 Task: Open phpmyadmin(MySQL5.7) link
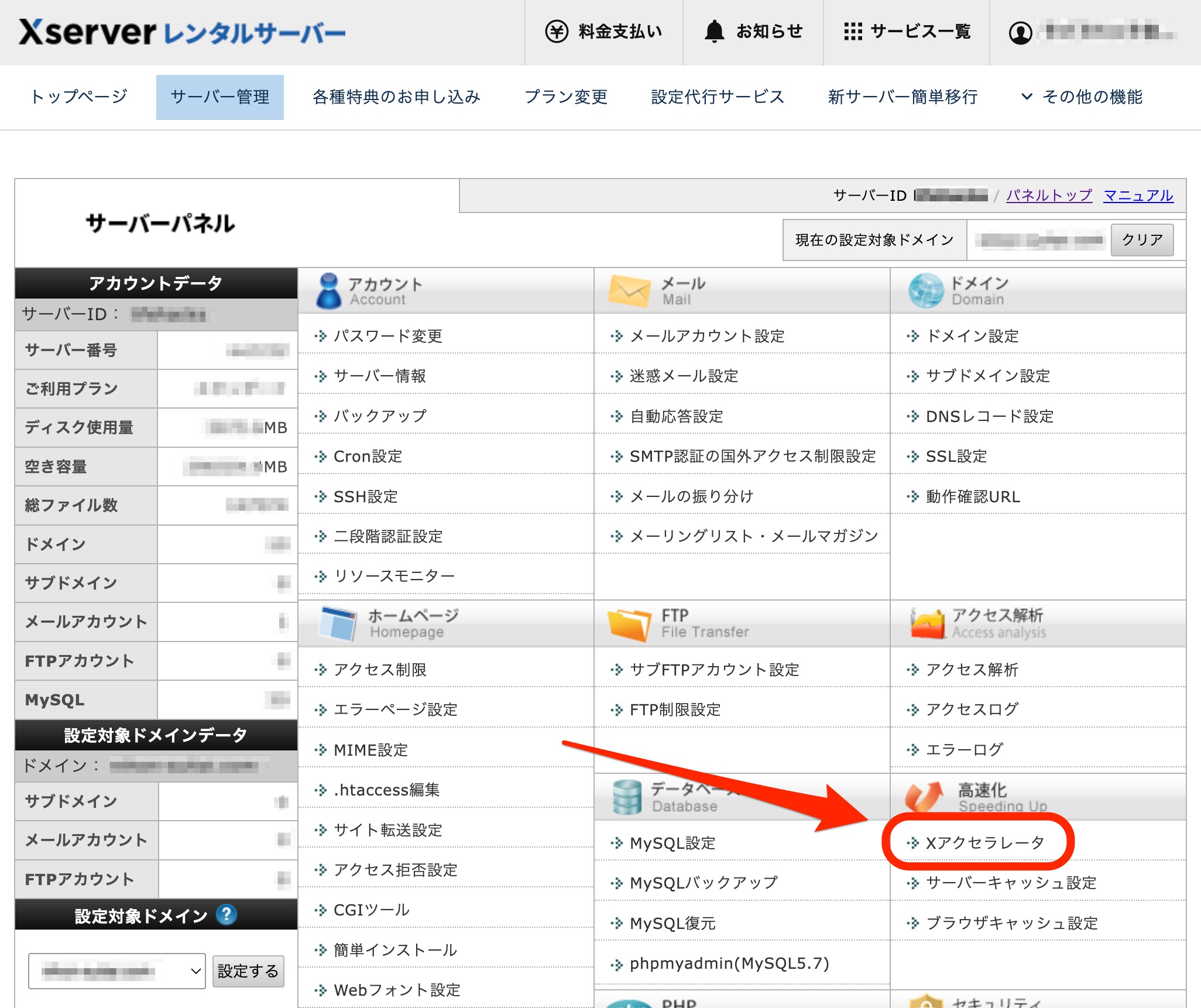pos(729,964)
